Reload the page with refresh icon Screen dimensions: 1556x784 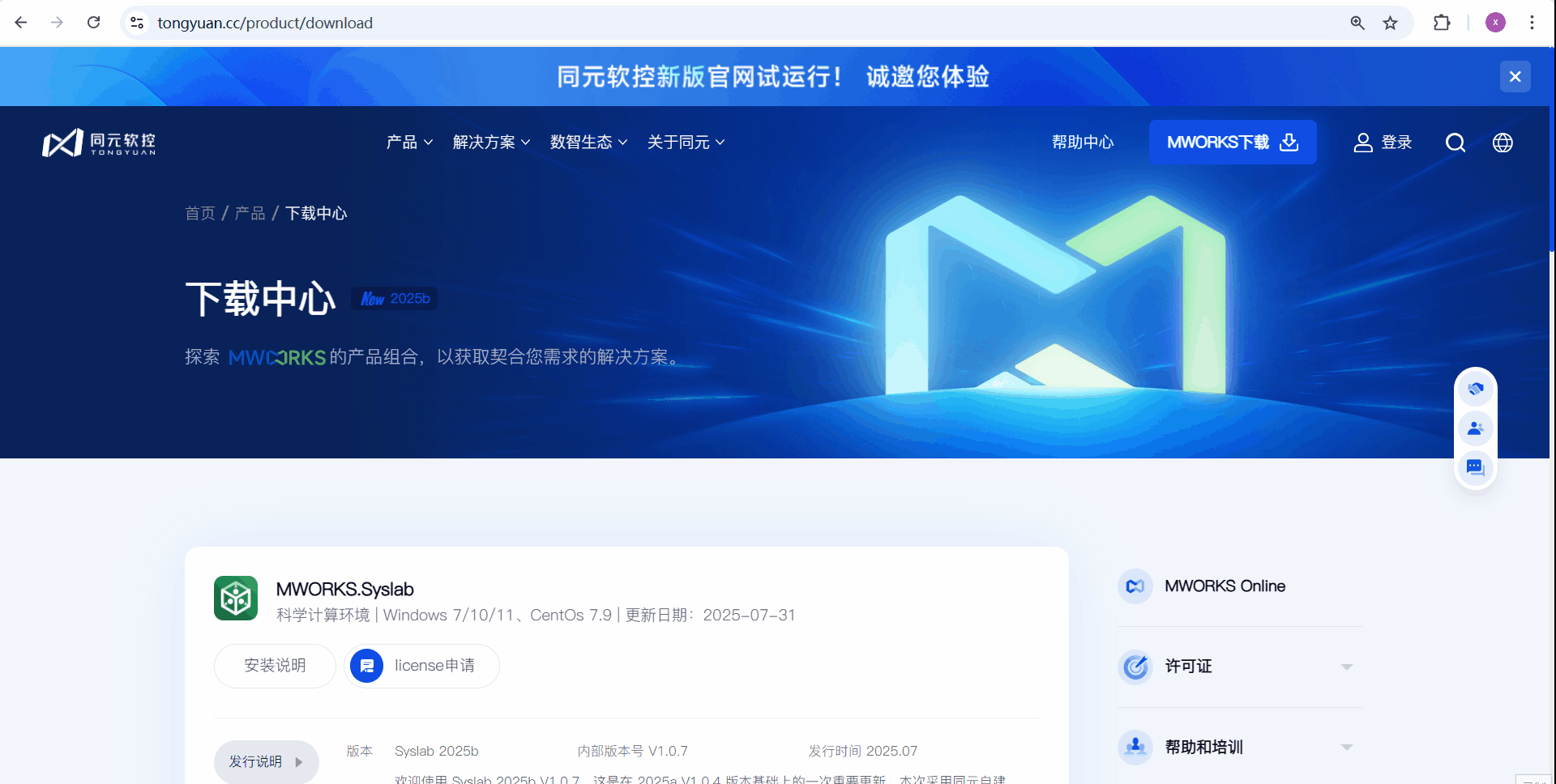[x=93, y=23]
